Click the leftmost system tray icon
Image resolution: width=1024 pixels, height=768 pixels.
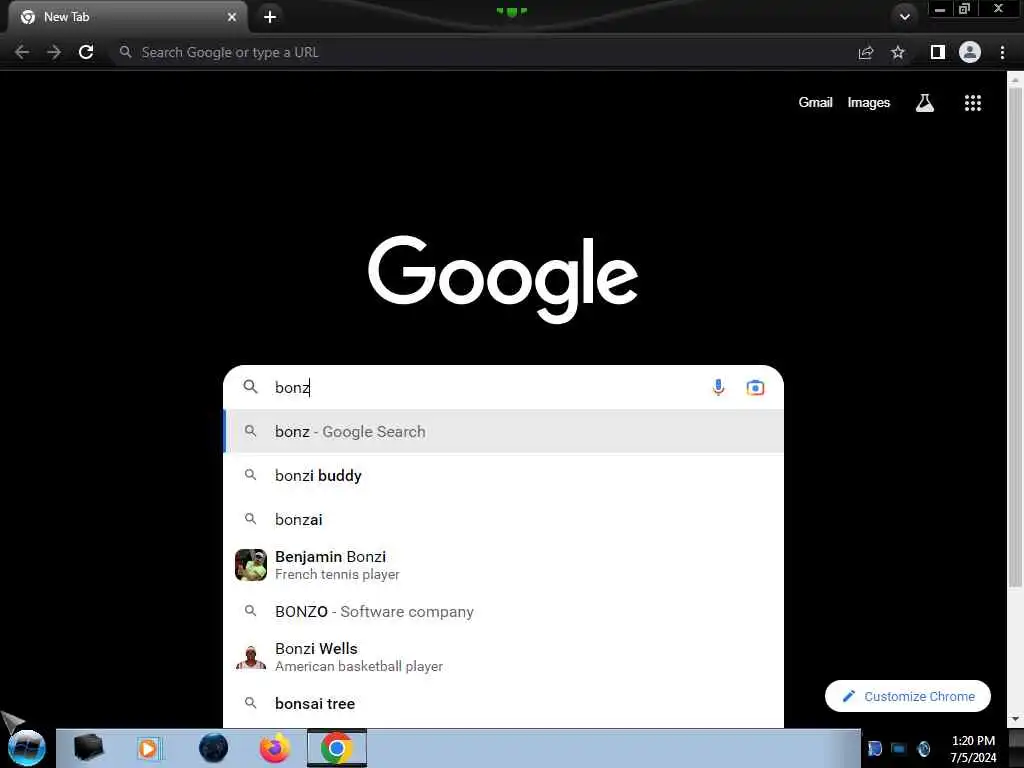tap(875, 748)
